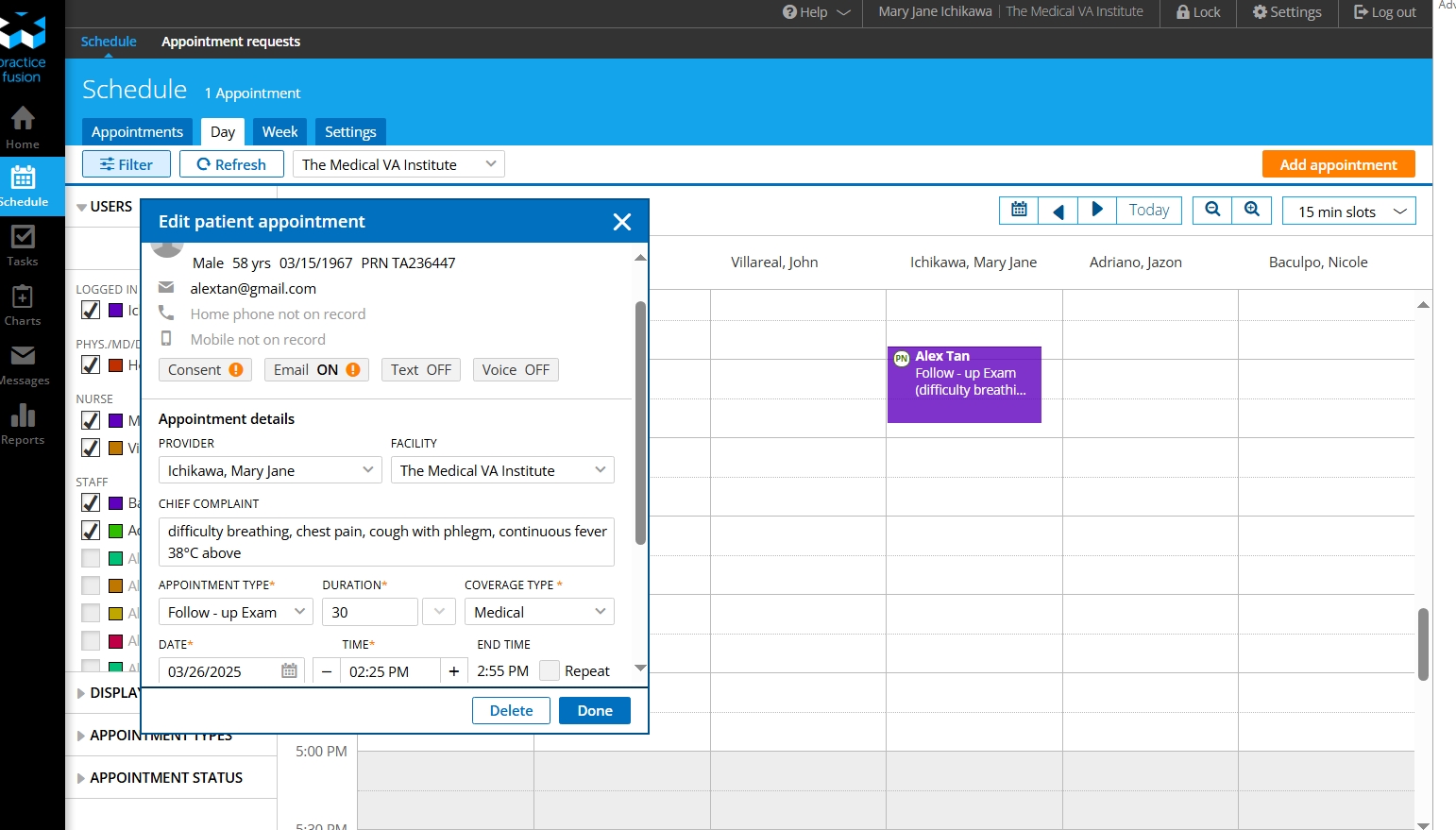Image resolution: width=1456 pixels, height=830 pixels.
Task: Click the PN badge on Alex Tan appointment
Action: click(902, 358)
